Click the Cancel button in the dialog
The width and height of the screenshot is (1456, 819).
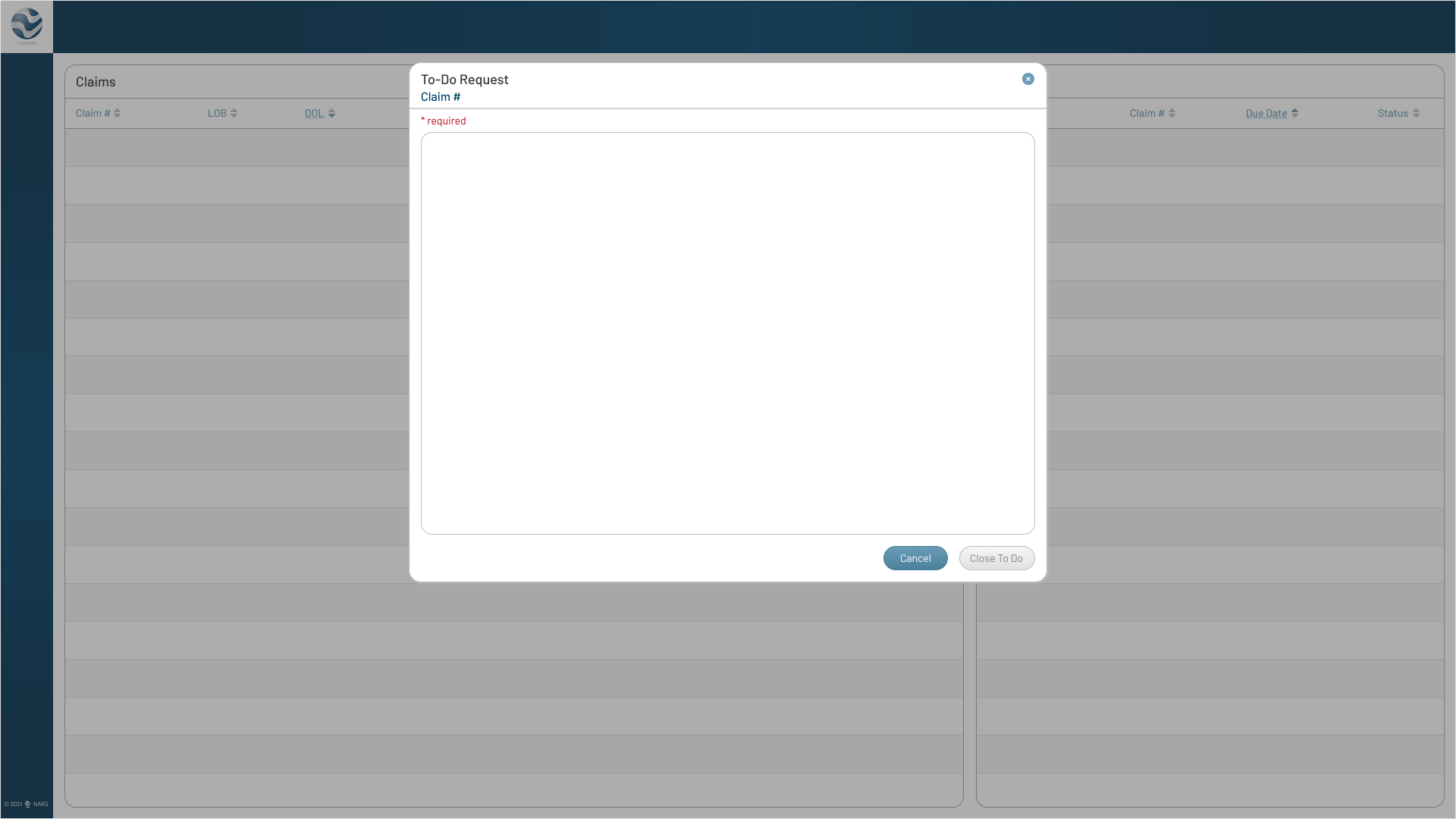(x=915, y=558)
